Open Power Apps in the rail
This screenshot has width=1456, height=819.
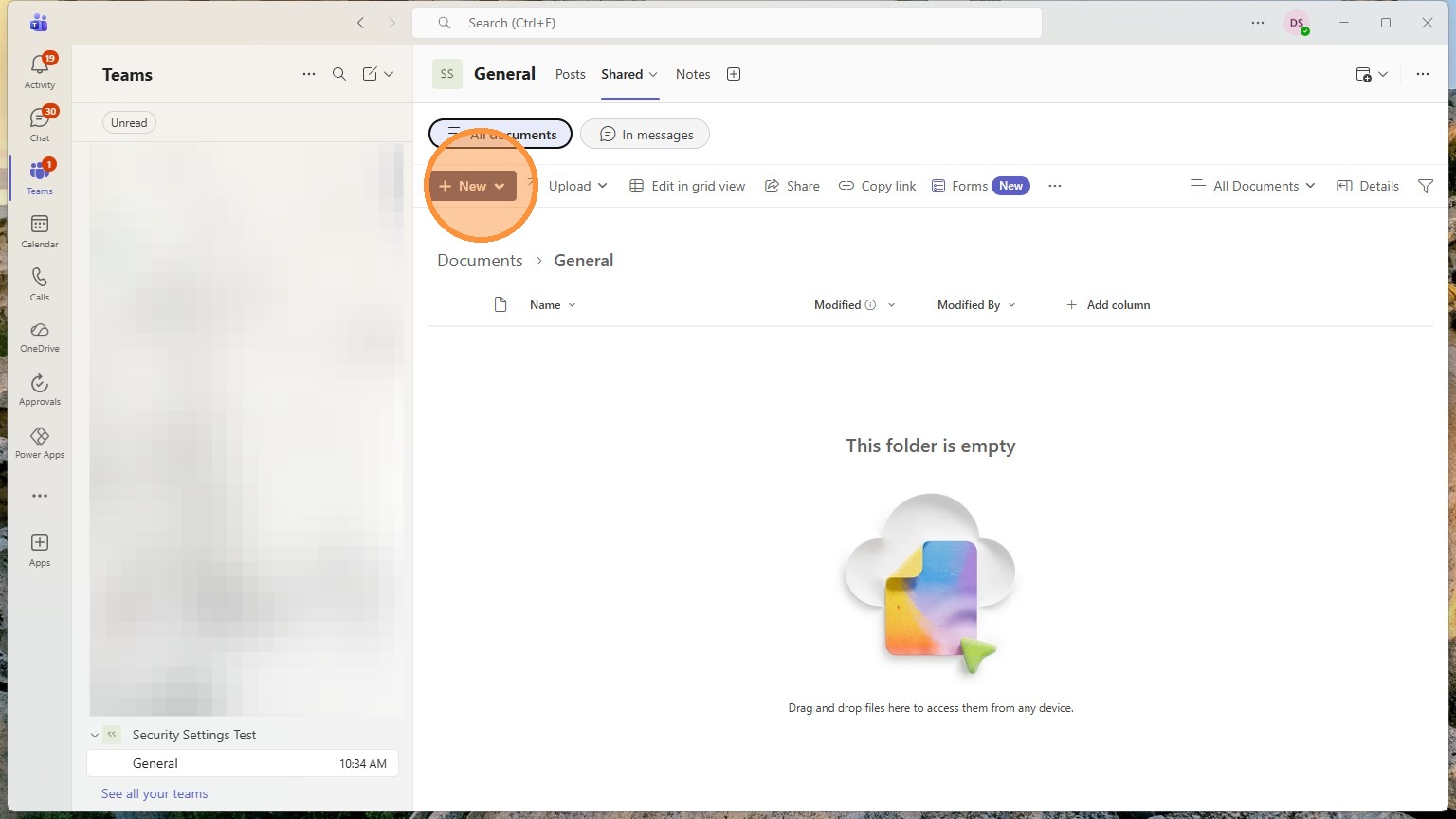39,443
